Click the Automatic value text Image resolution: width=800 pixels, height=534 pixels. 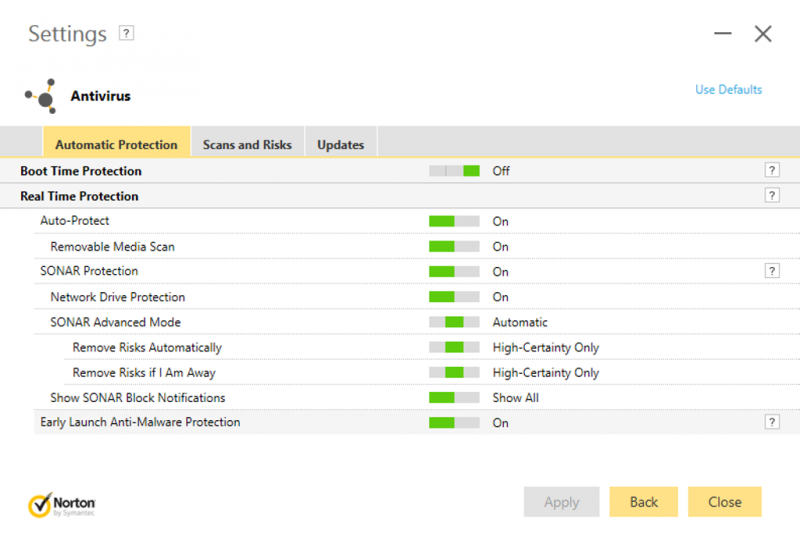pyautogui.click(x=520, y=322)
